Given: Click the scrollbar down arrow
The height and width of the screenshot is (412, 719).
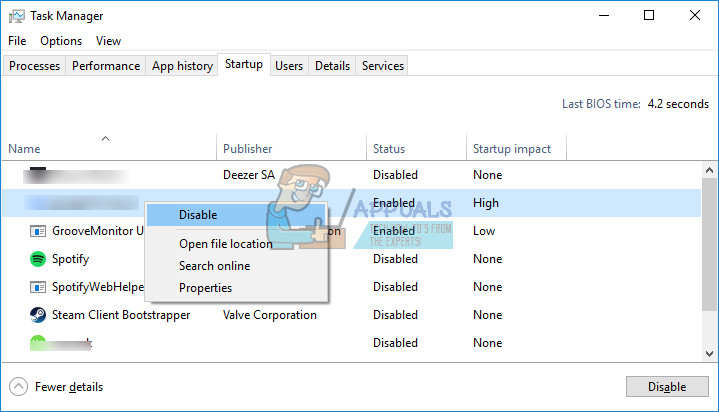Looking at the screenshot, I should point(709,353).
